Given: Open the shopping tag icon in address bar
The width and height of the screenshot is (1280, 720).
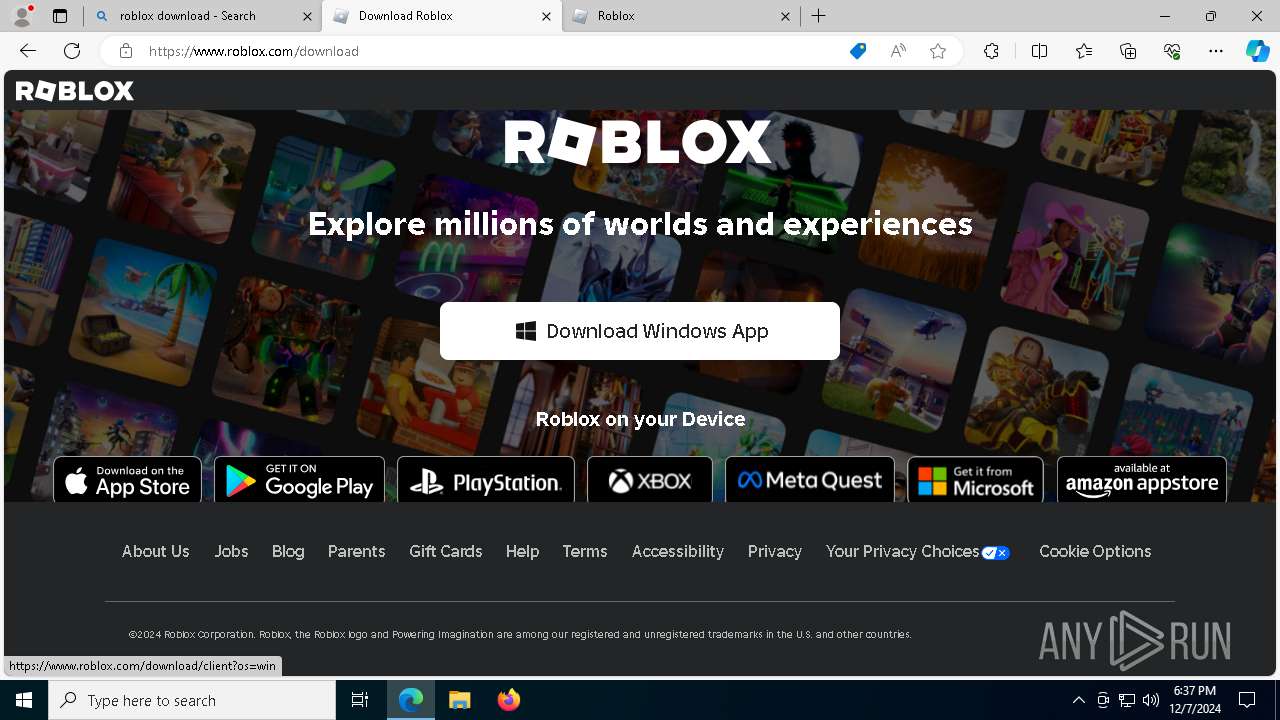Looking at the screenshot, I should 858,51.
